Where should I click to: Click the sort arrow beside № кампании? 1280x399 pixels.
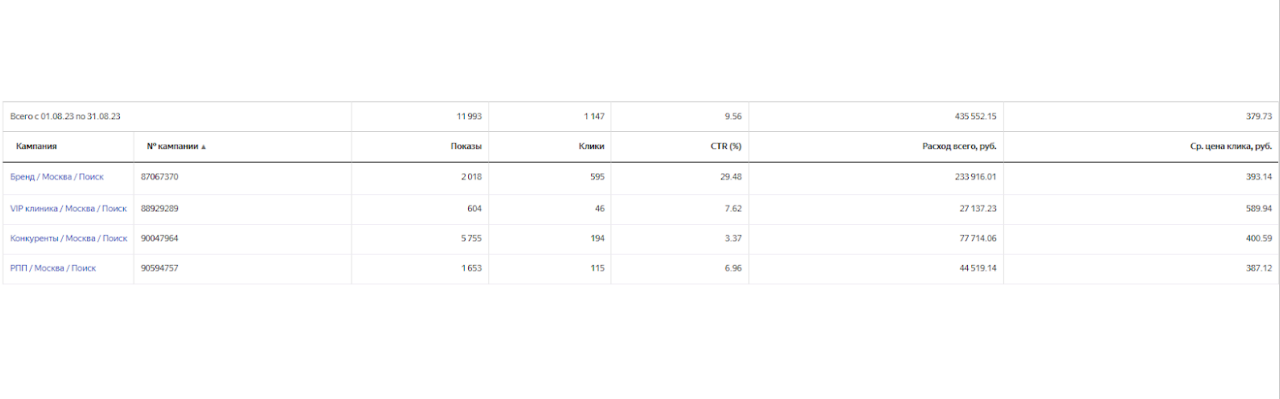pos(204,147)
